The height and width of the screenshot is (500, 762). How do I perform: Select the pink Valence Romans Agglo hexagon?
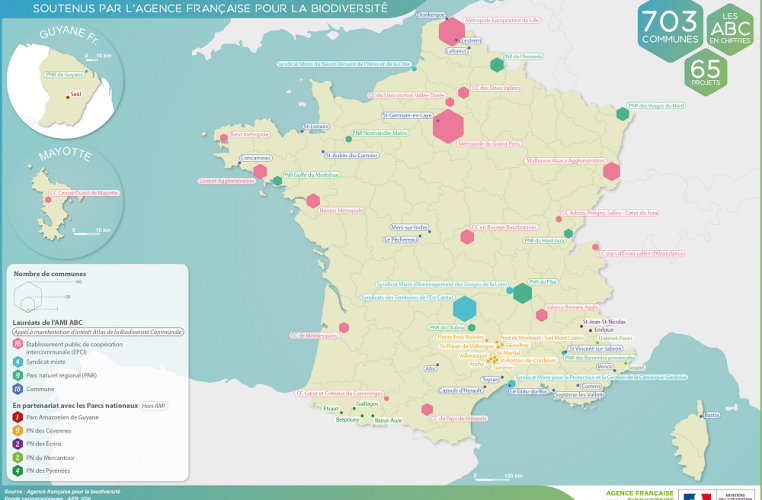[541, 315]
